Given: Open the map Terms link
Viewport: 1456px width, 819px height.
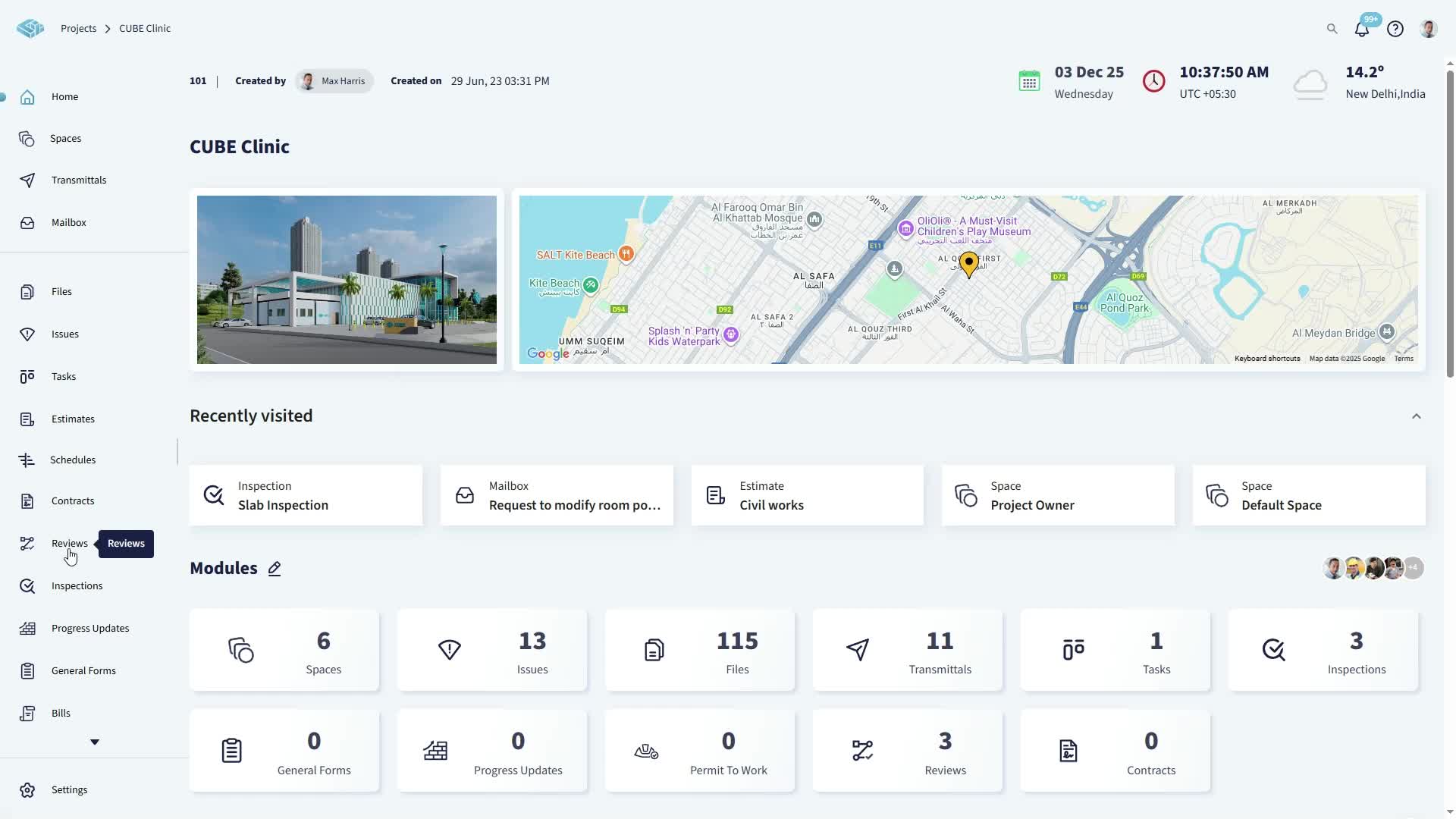Looking at the screenshot, I should pos(1404,359).
